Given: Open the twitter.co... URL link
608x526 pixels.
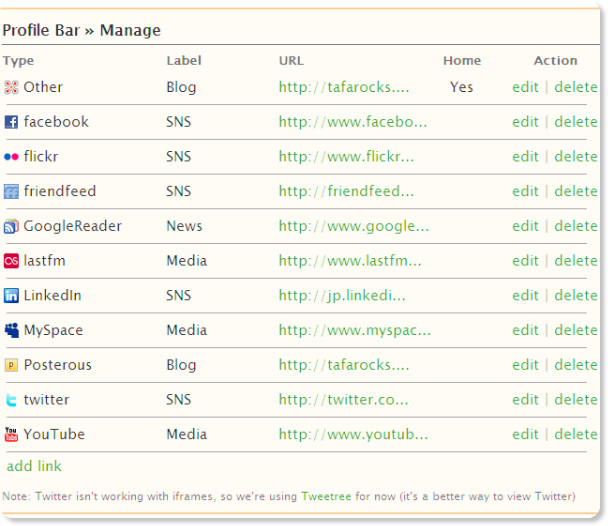Looking at the screenshot, I should click(x=344, y=400).
